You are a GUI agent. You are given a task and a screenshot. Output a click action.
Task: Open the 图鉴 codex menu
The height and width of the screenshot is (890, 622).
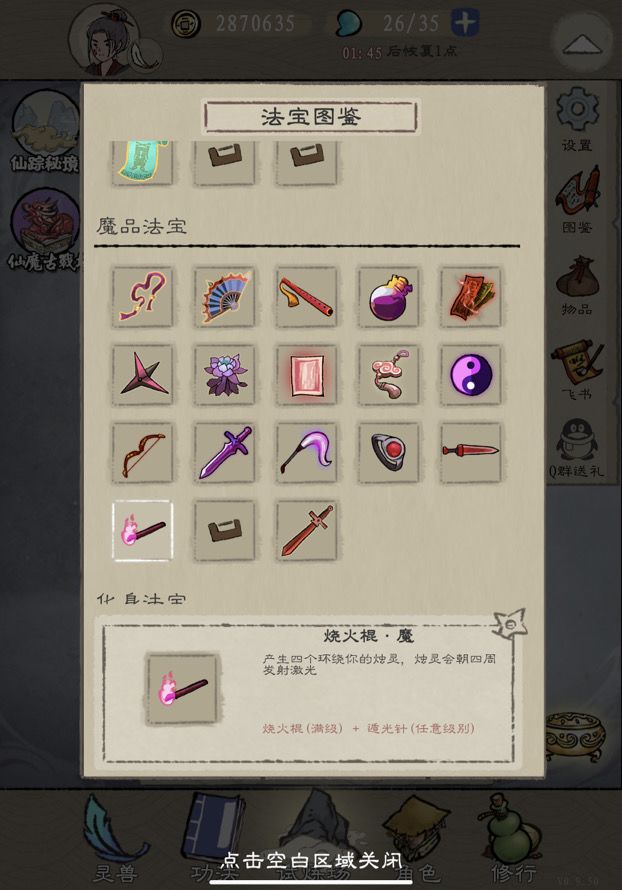coord(577,200)
